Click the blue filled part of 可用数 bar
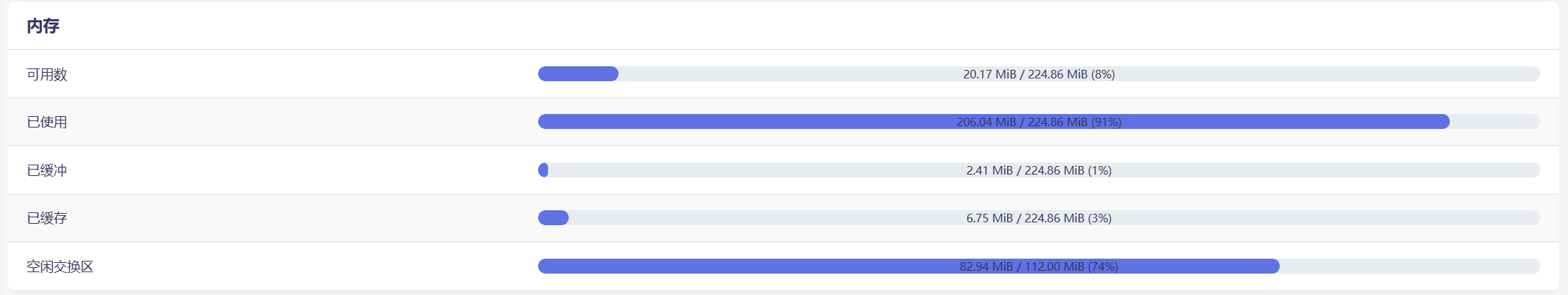 pyautogui.click(x=578, y=74)
